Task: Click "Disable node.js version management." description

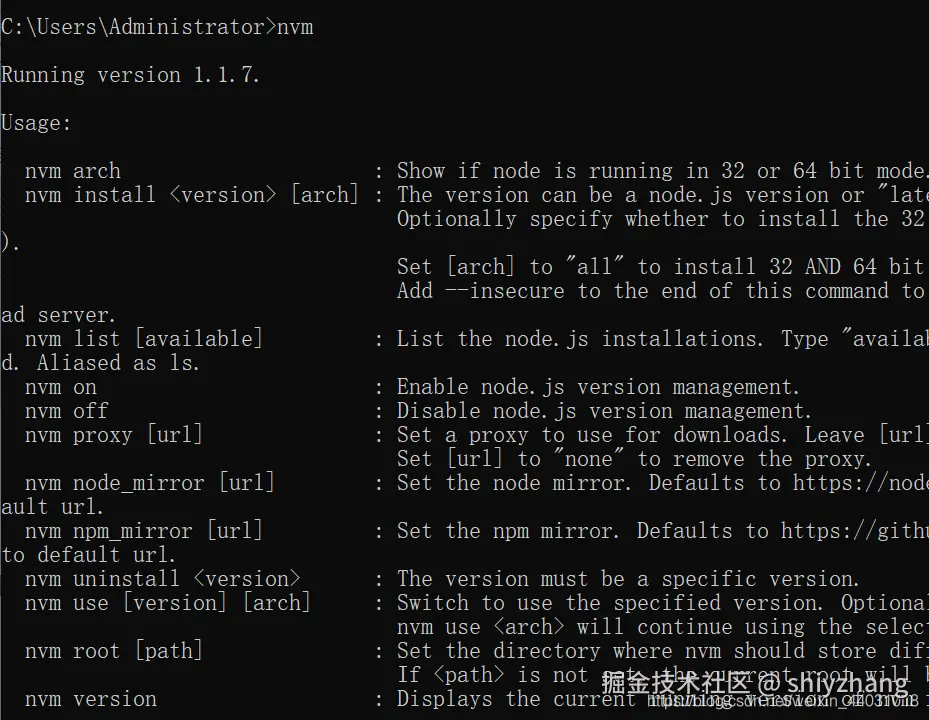Action: [x=604, y=411]
